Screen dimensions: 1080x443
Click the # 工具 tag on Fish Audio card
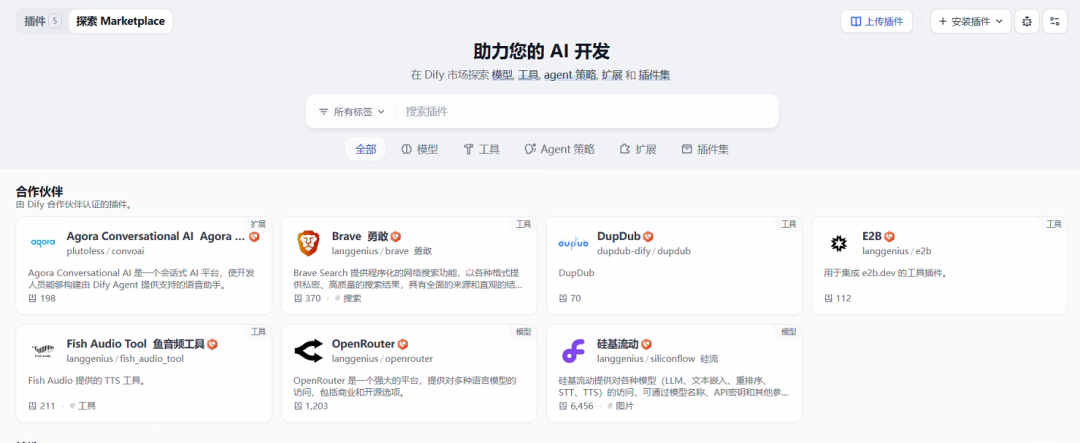[x=83, y=406]
